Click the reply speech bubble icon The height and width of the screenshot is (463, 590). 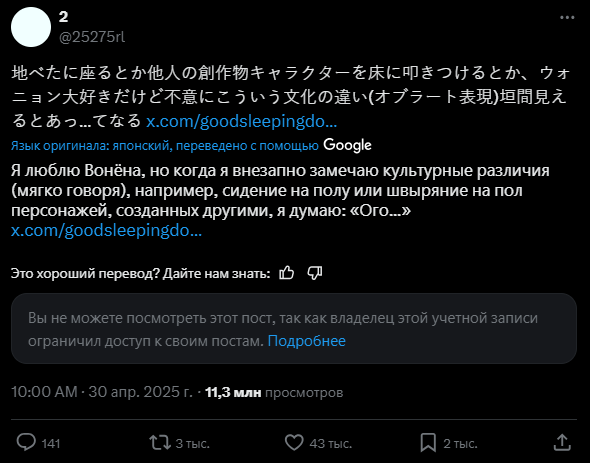(26, 442)
